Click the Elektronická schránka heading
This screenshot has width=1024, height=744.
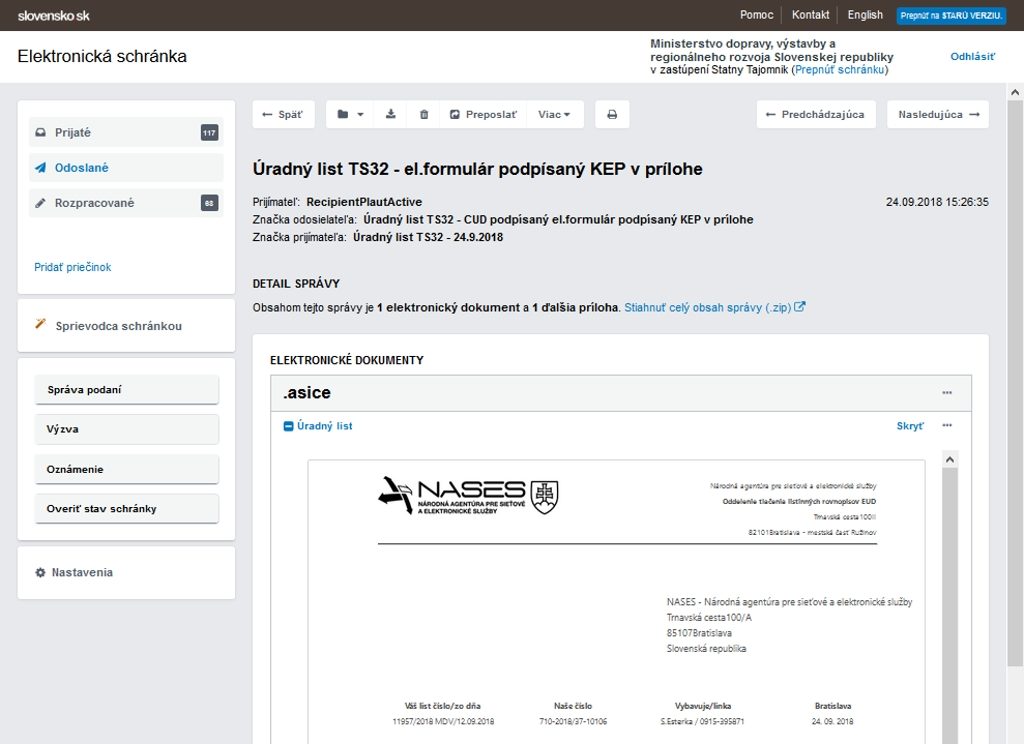[x=102, y=56]
